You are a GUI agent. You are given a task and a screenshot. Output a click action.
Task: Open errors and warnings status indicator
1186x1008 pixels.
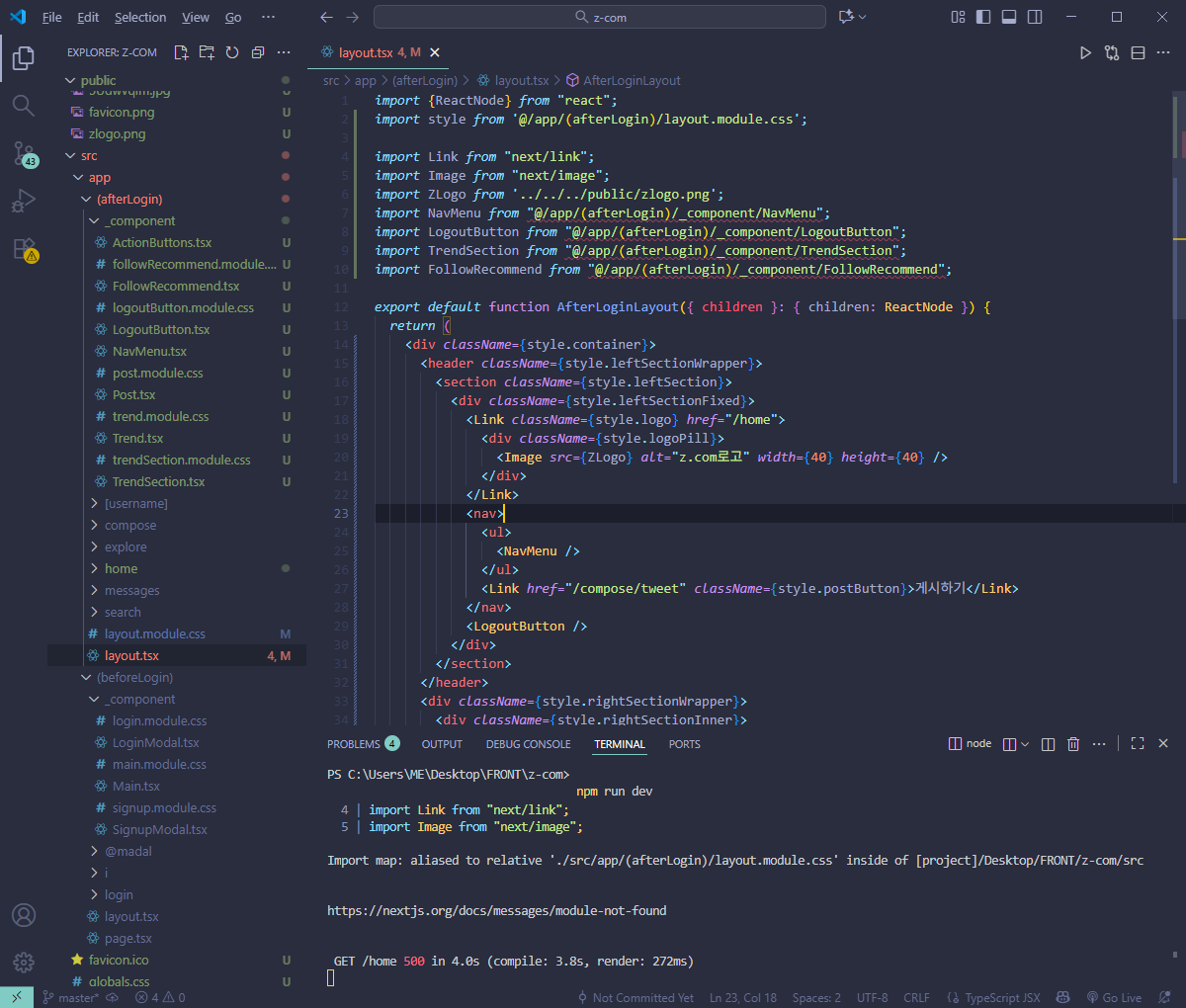160,998
